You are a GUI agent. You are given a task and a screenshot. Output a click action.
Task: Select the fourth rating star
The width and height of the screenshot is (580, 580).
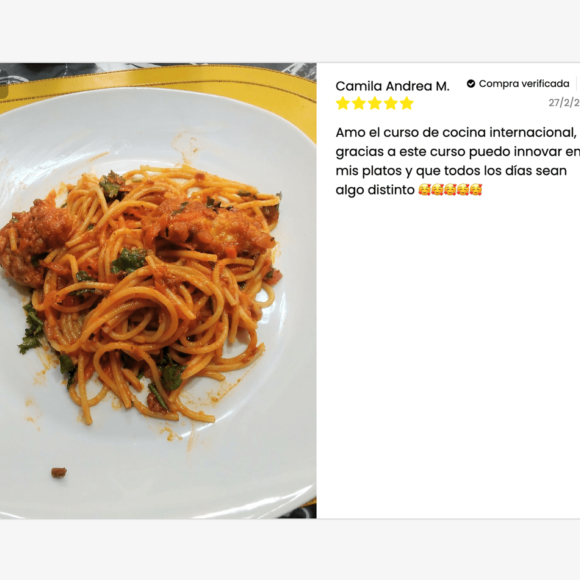pos(391,103)
